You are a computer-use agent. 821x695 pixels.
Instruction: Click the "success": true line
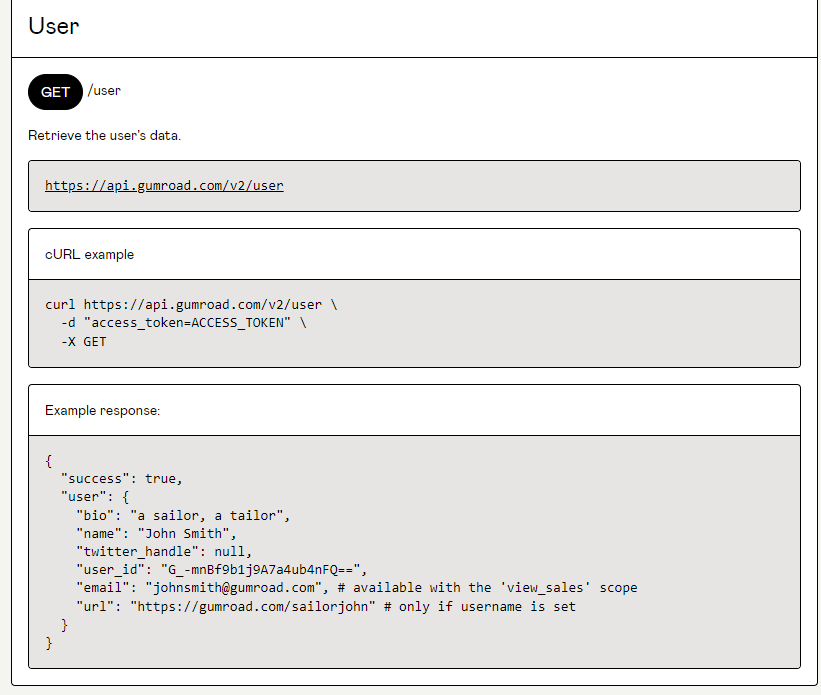pyautogui.click(x=121, y=479)
